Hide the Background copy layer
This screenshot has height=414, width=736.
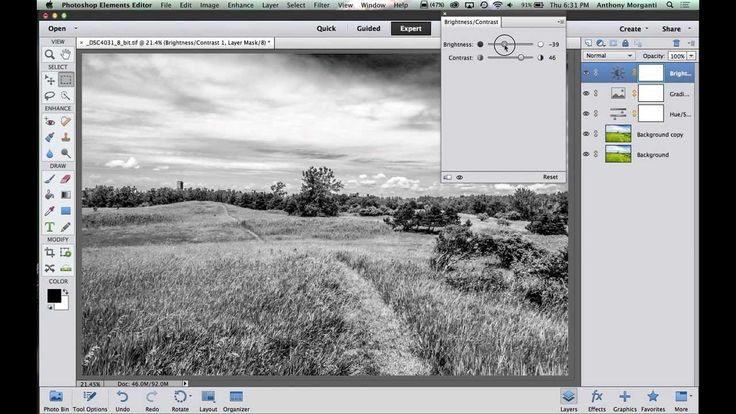coord(586,134)
